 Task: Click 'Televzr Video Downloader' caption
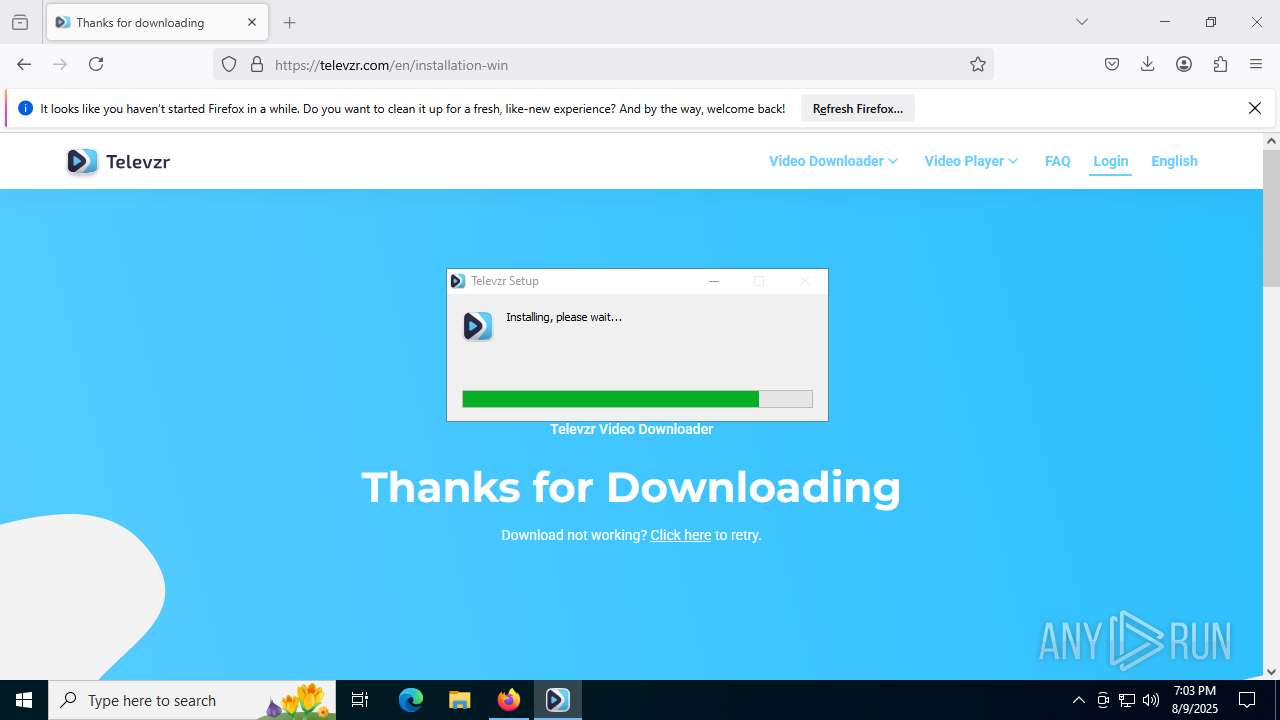pyautogui.click(x=631, y=429)
